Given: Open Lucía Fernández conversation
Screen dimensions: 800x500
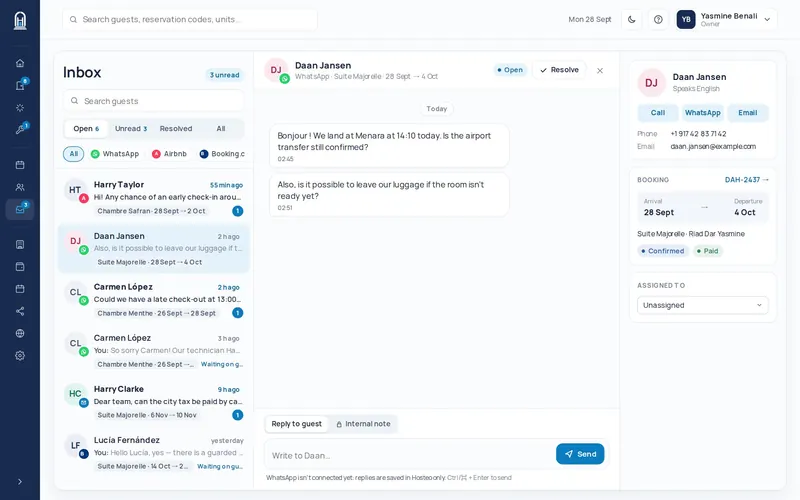Looking at the screenshot, I should pos(154,453).
